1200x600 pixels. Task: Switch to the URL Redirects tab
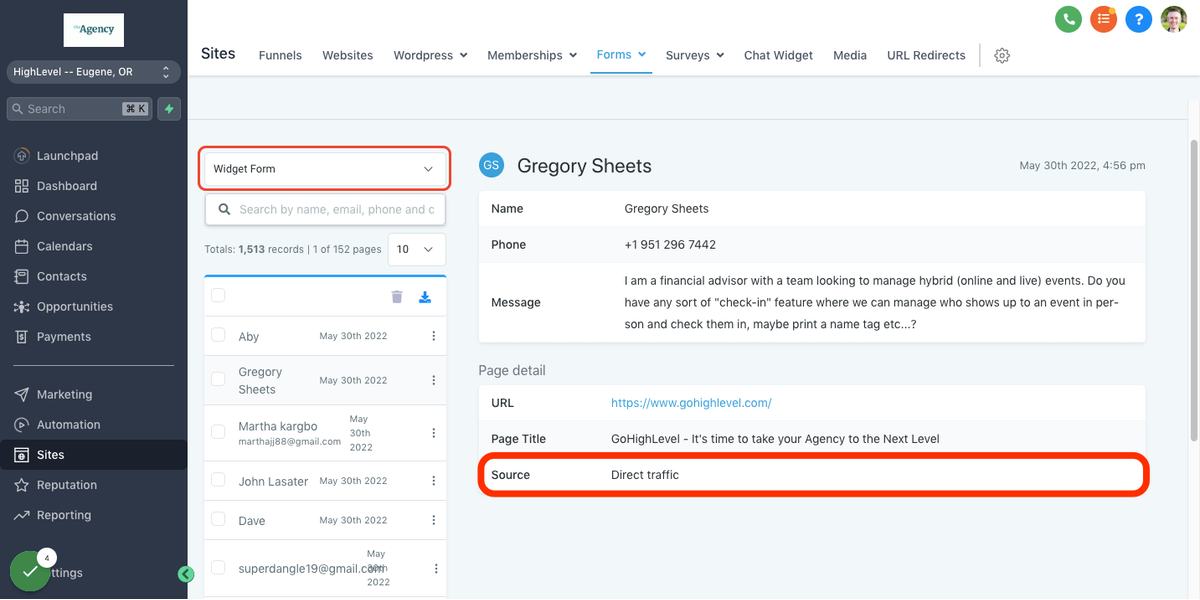[926, 56]
